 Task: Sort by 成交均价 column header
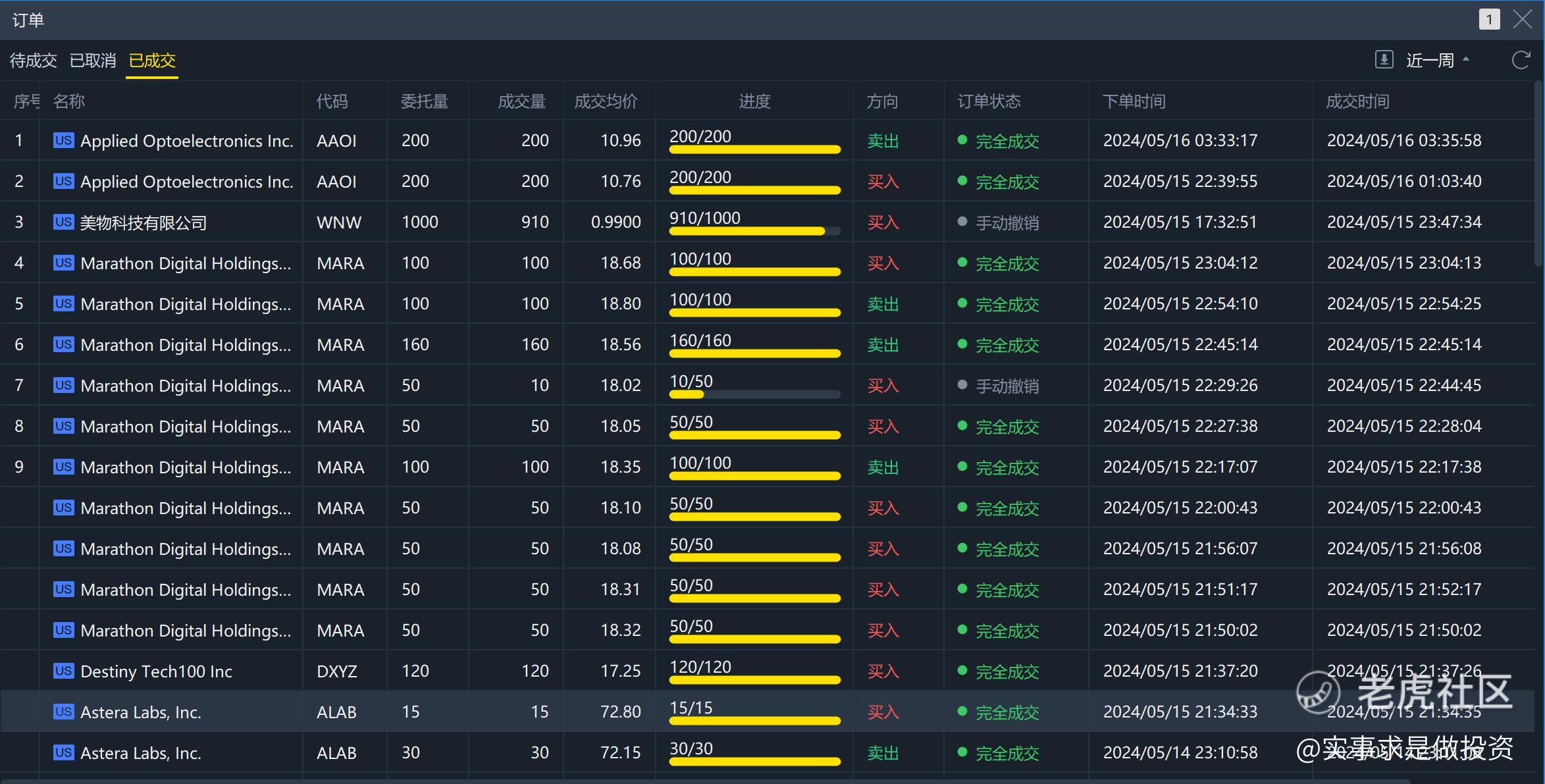coord(606,101)
